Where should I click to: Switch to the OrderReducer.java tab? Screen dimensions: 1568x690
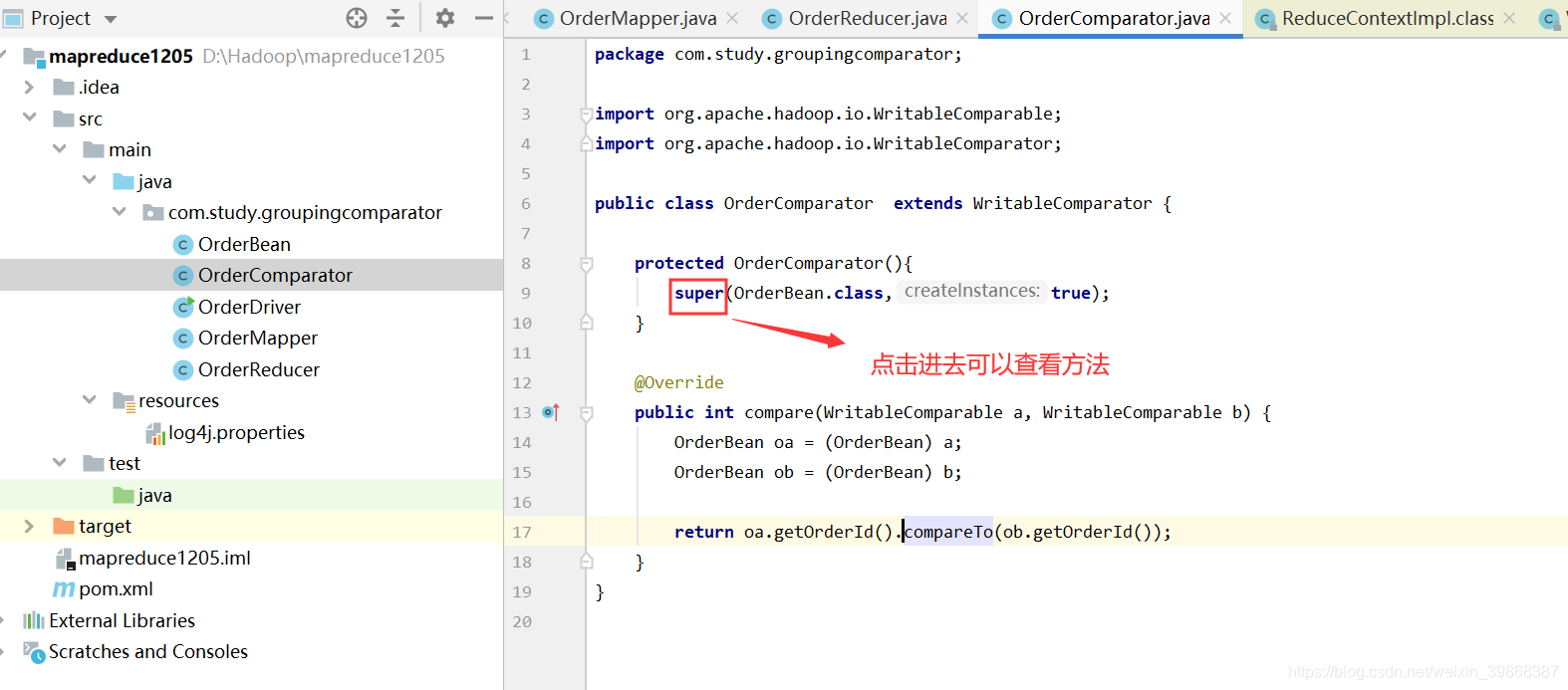868,18
